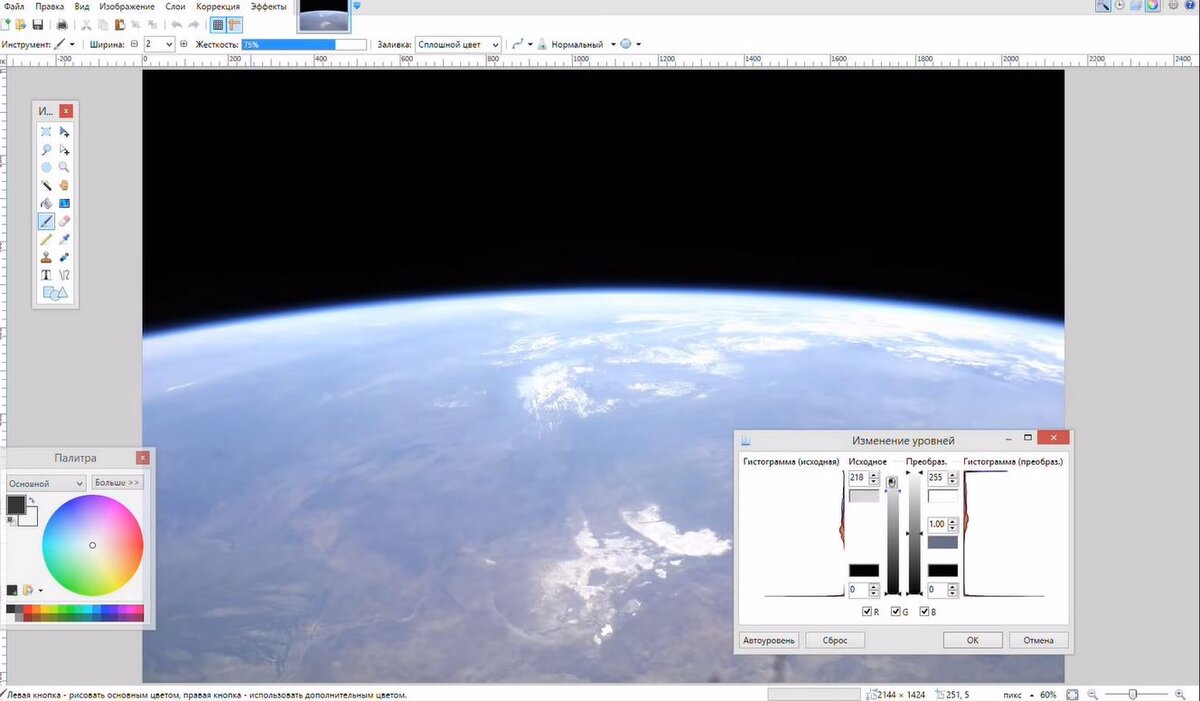The image size is (1200, 701).
Task: Toggle the pixel grid button
Action: tap(217, 24)
